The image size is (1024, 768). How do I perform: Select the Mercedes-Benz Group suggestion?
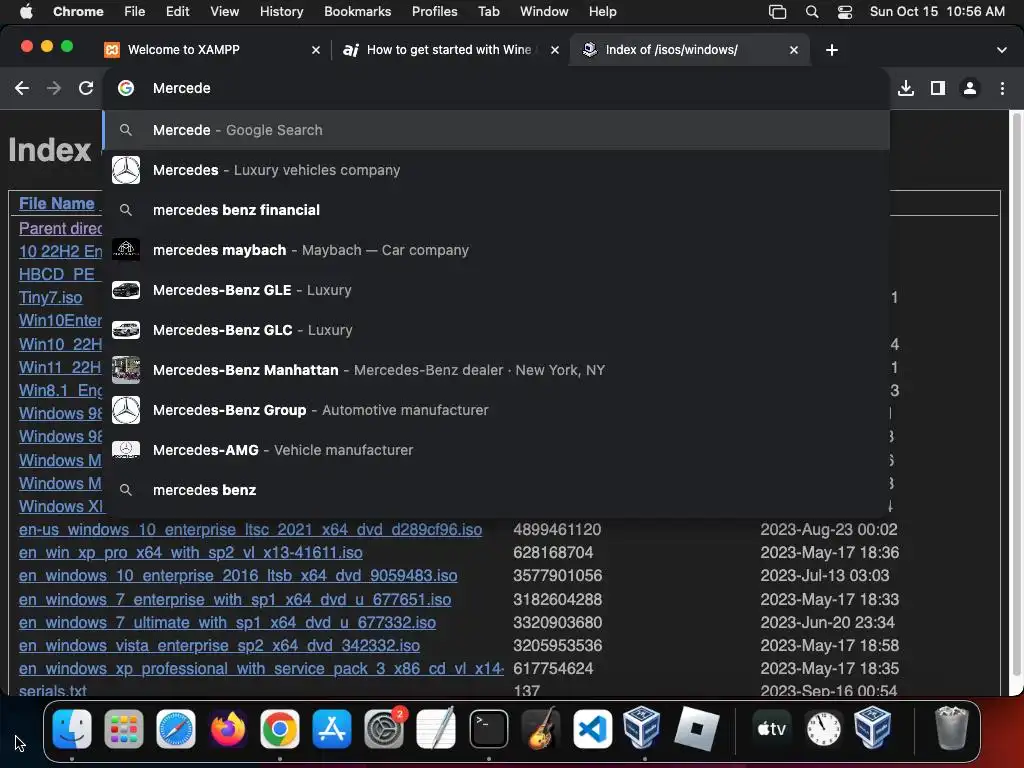496,410
